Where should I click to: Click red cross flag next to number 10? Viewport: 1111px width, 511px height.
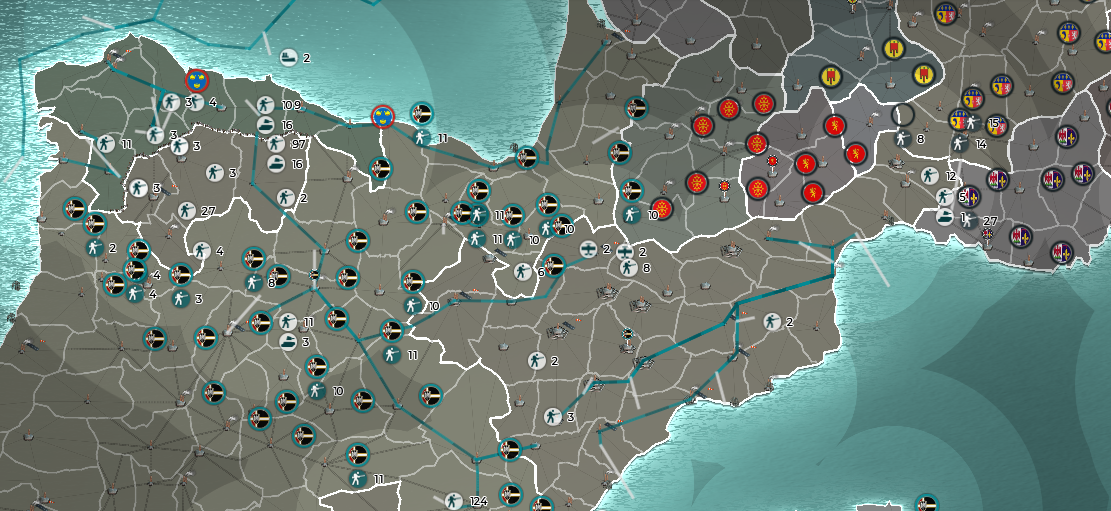tap(662, 208)
